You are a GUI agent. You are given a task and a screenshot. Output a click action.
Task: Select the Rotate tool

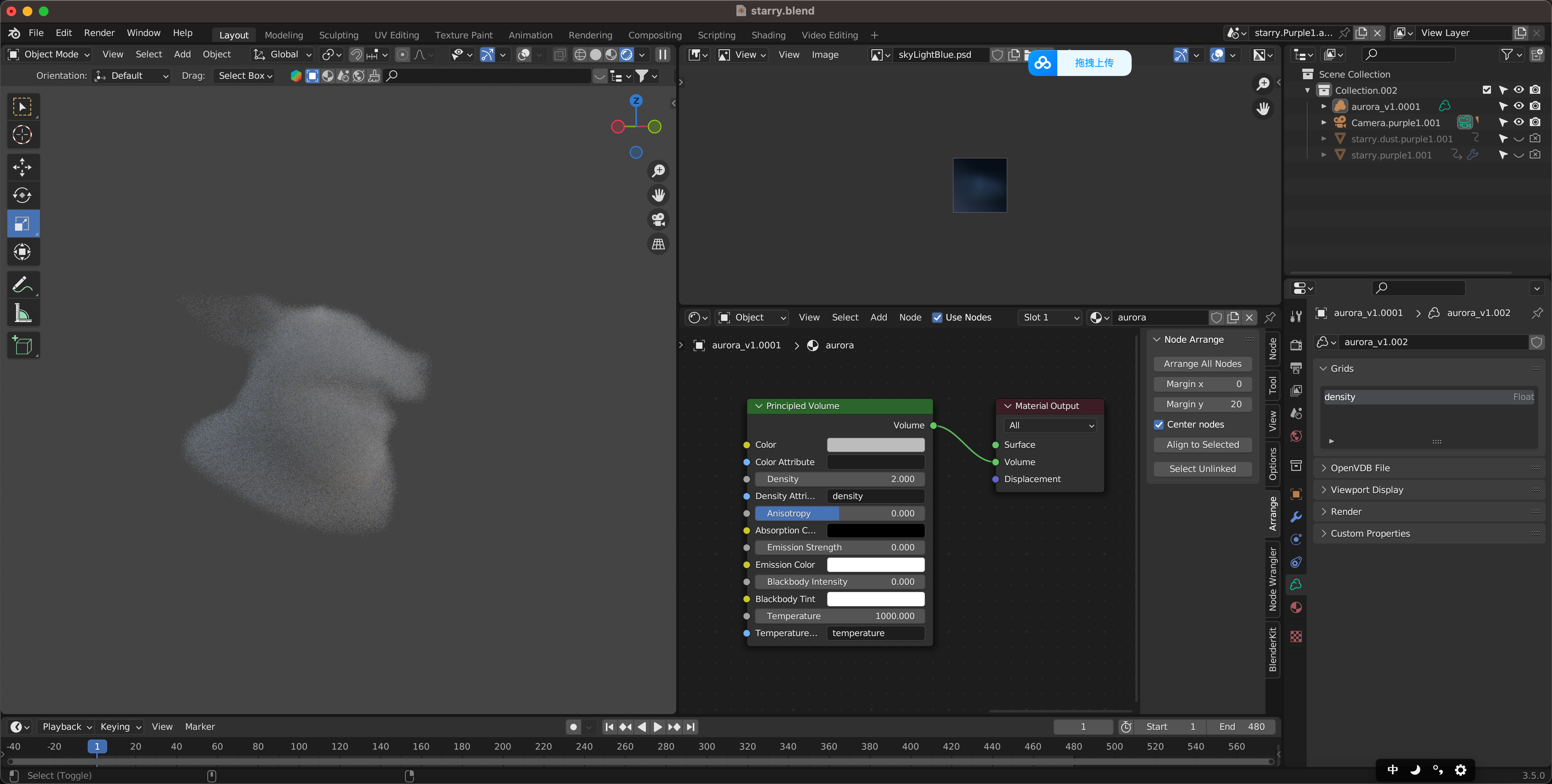tap(22, 195)
